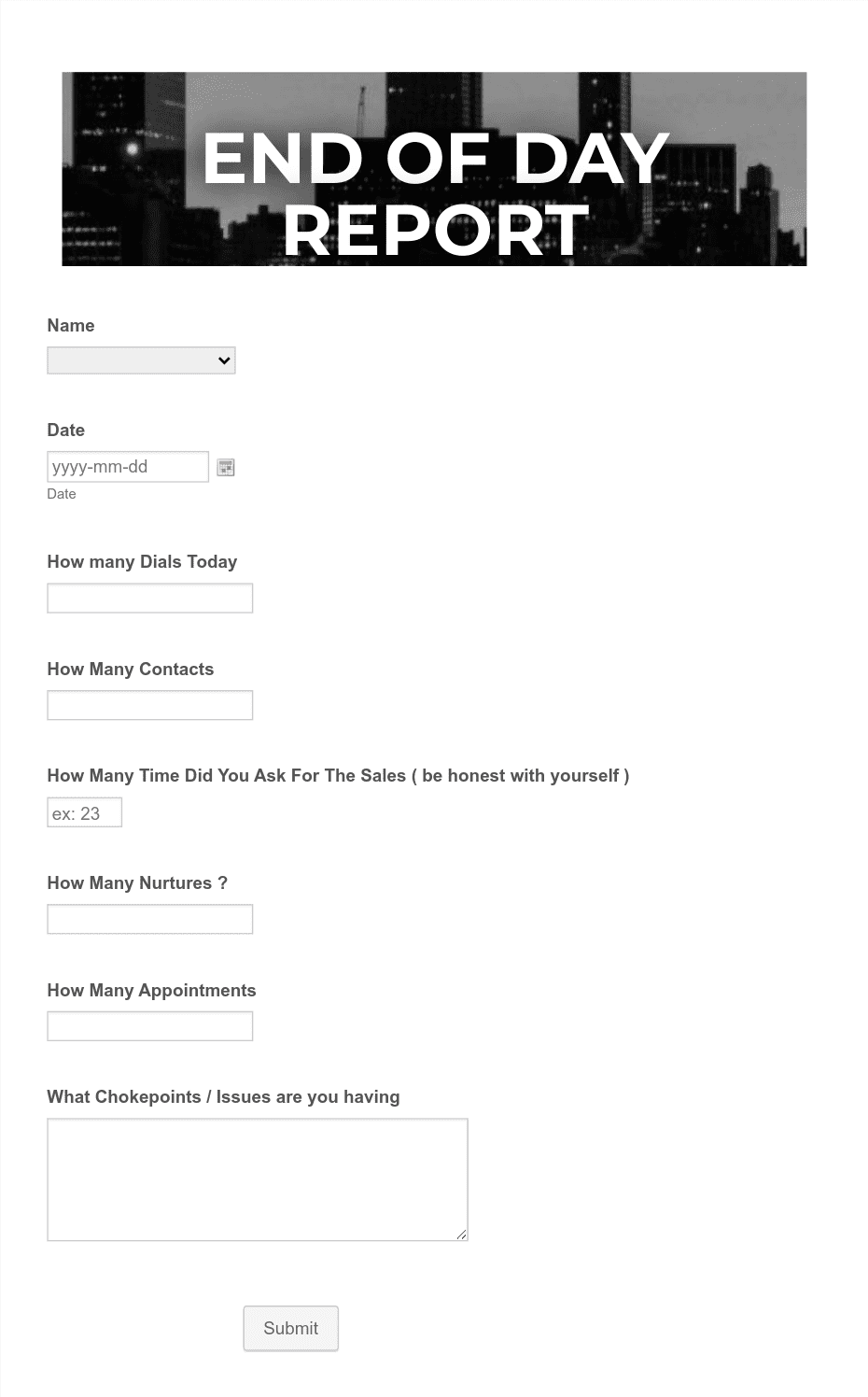The width and height of the screenshot is (868, 1397).
Task: Click the How Many Appointments label
Action: coord(151,990)
